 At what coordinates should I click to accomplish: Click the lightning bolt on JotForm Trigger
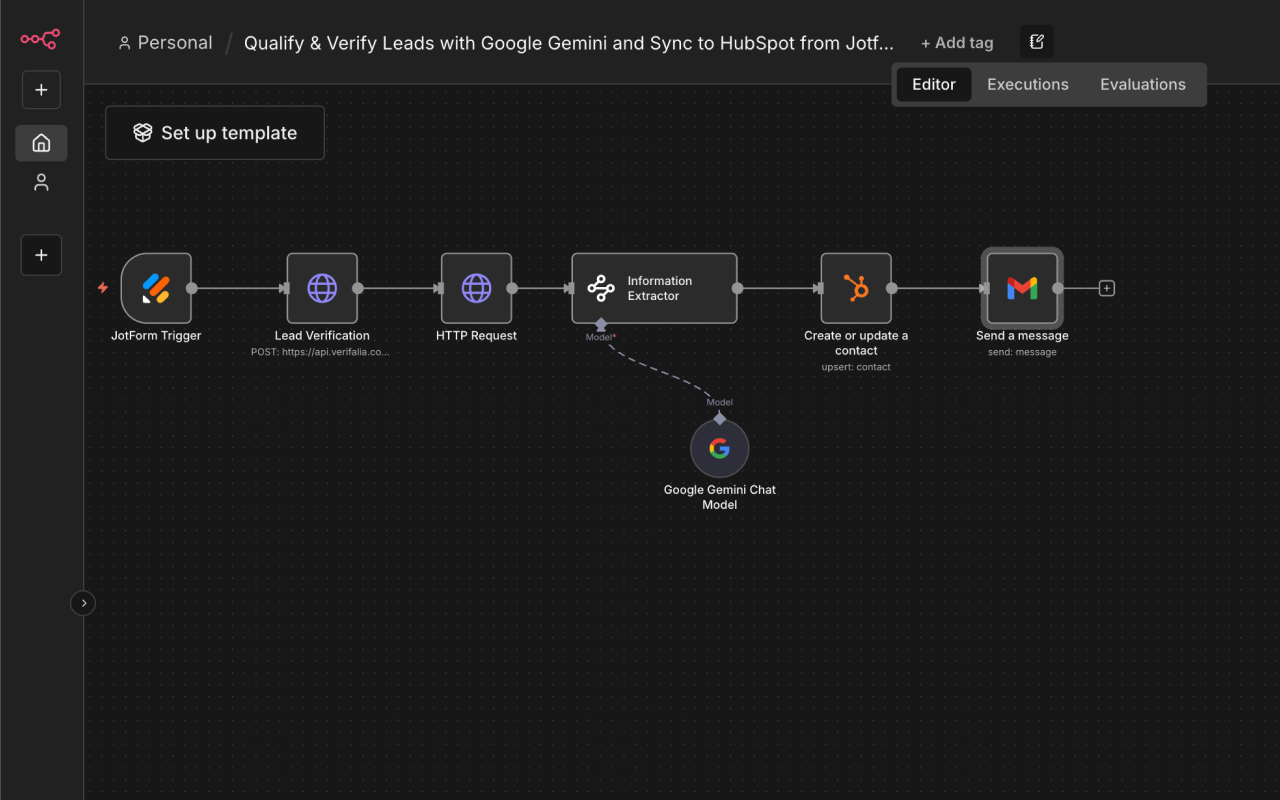click(x=103, y=287)
